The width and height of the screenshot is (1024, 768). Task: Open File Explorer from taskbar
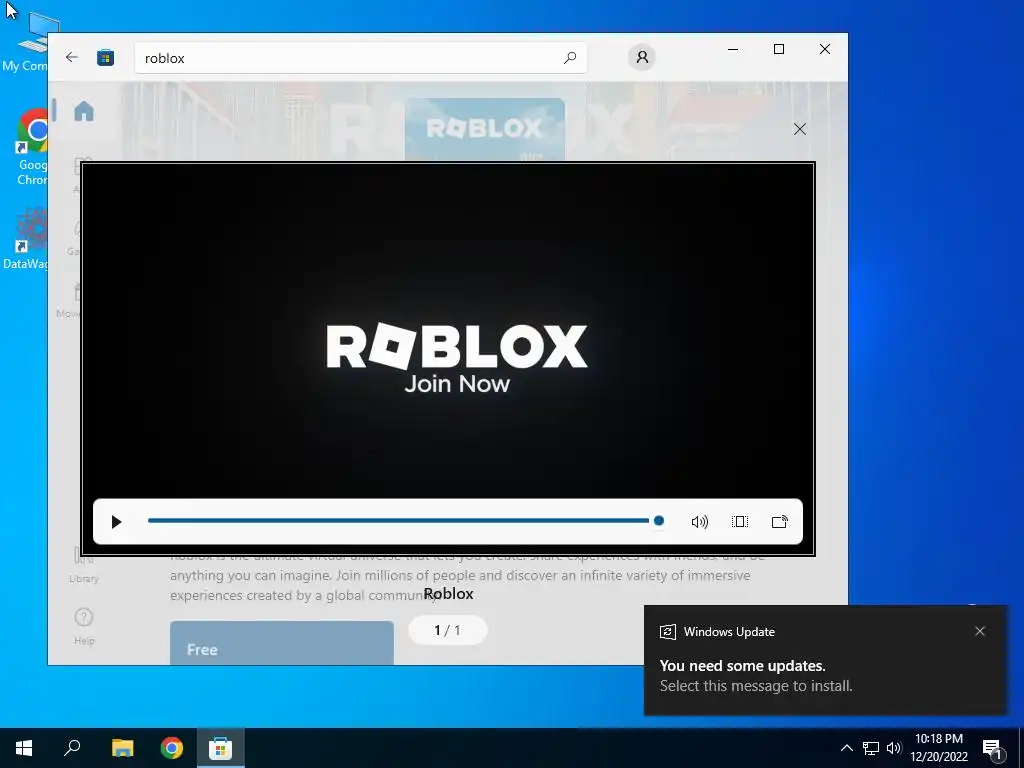[122, 748]
